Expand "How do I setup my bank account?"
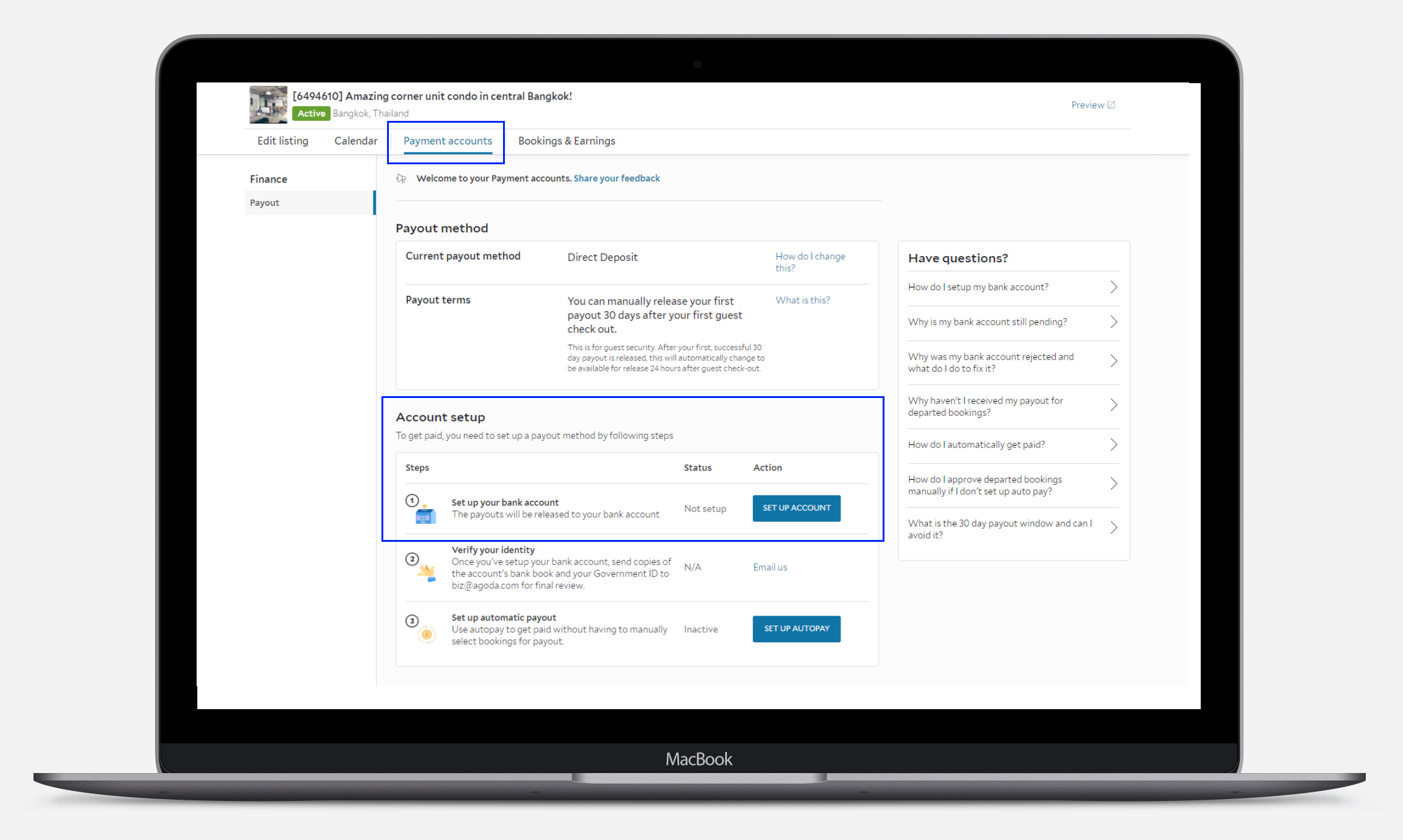This screenshot has height=840, width=1403. click(1113, 287)
